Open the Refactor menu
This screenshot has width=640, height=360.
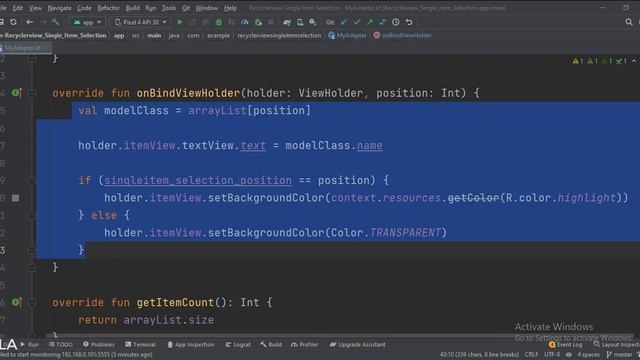(109, 8)
